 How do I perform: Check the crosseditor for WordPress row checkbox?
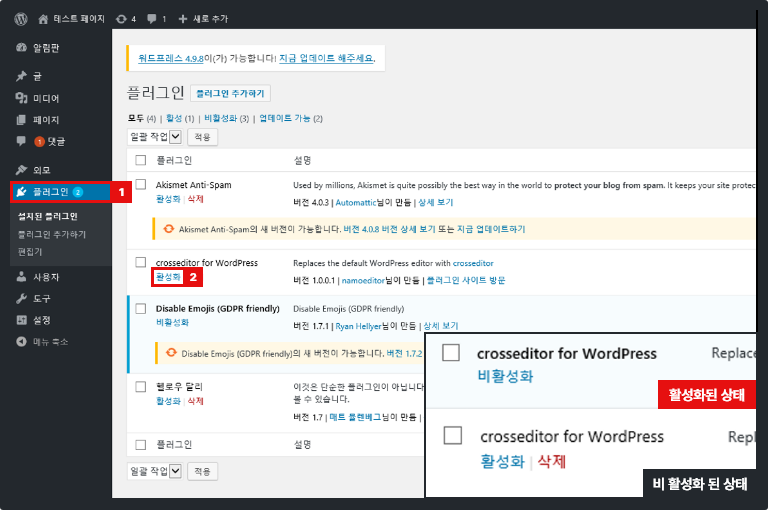click(x=141, y=262)
